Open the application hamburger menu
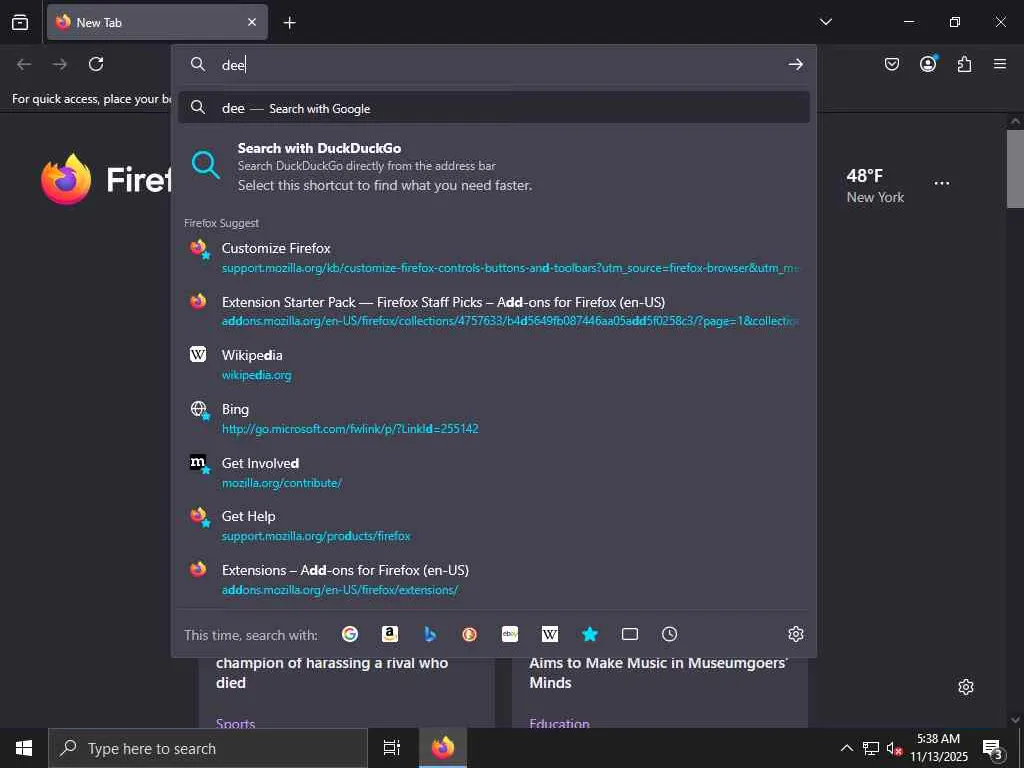The width and height of the screenshot is (1024, 768). pos(1000,64)
